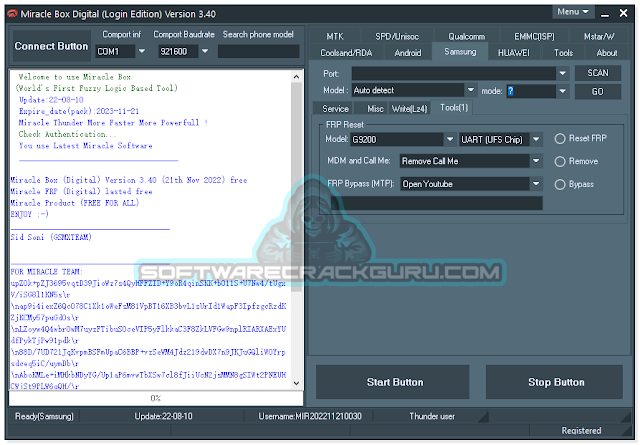Expand the Port dropdown list
This screenshot has width=640, height=445.
click(562, 73)
